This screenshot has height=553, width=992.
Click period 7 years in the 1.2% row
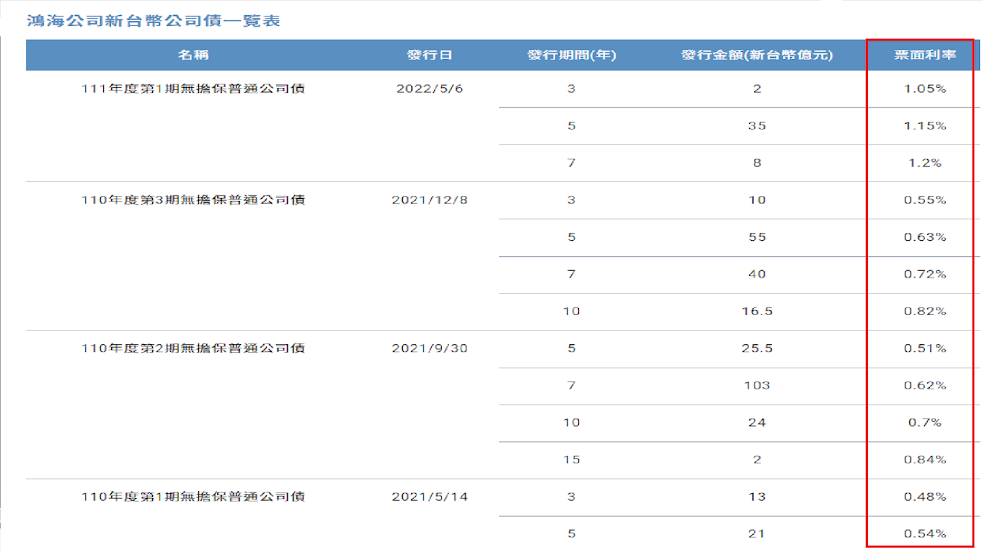tap(572, 163)
